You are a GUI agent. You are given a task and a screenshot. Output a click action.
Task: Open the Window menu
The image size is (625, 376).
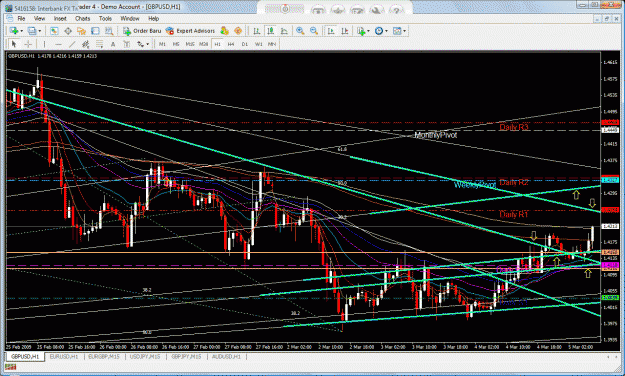[130, 18]
